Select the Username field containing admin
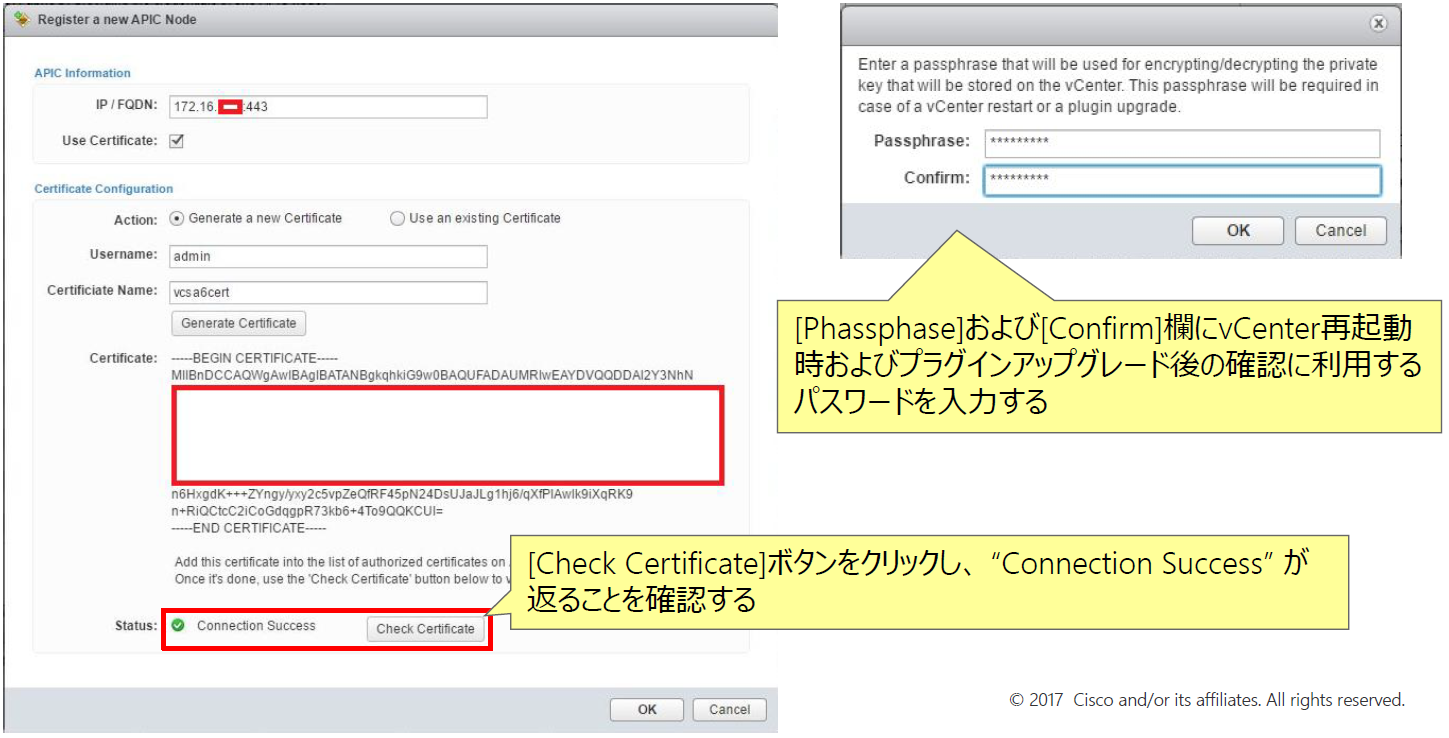 [x=328, y=256]
